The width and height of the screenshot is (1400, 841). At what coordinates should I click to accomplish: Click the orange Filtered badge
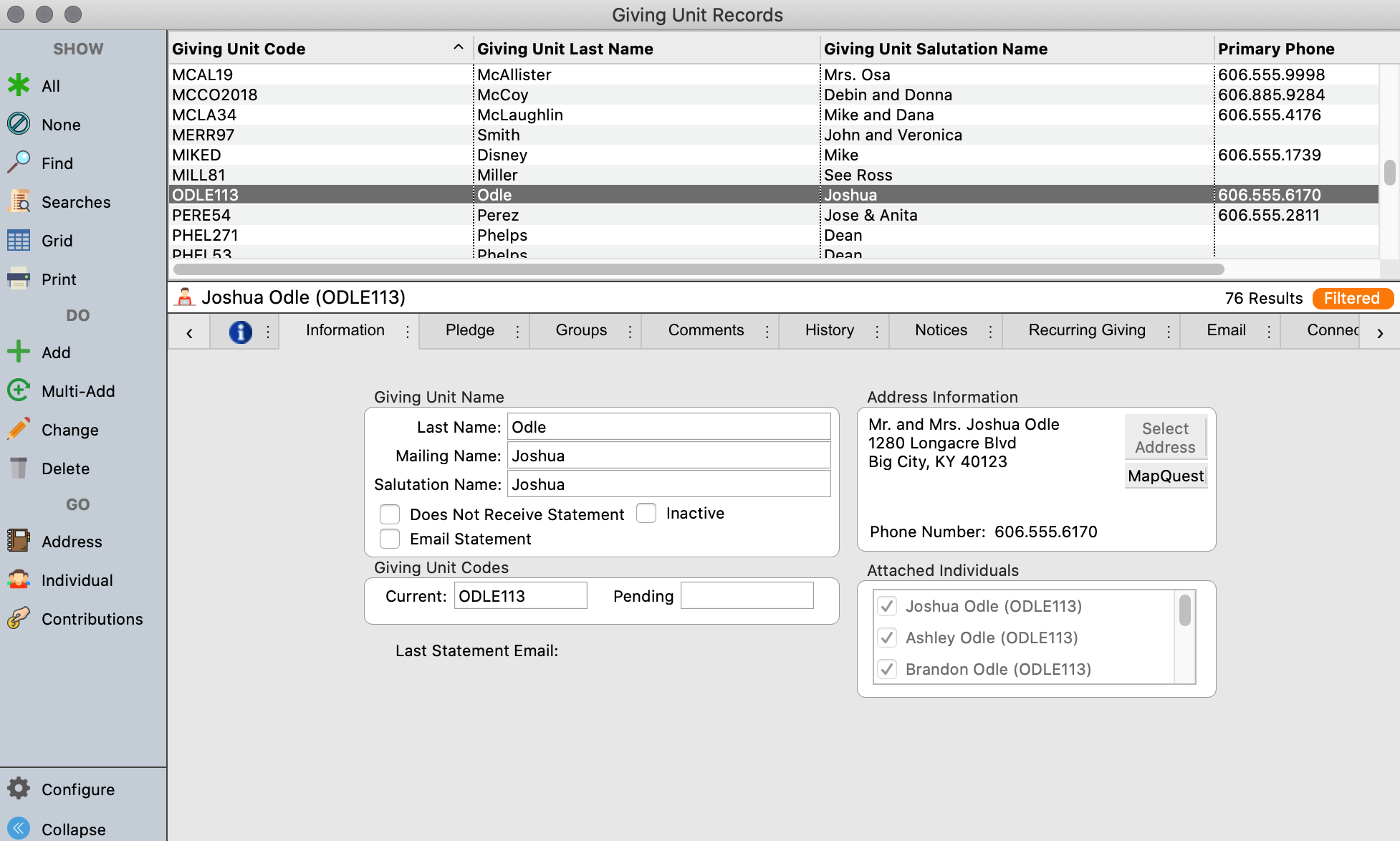(1351, 298)
